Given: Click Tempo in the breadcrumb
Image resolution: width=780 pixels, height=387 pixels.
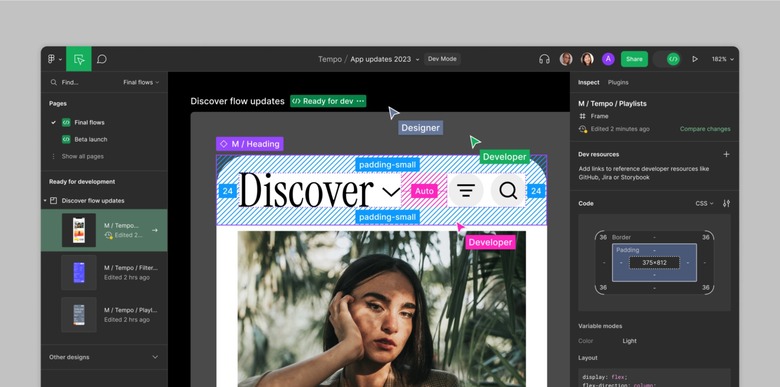Looking at the screenshot, I should click(x=330, y=59).
